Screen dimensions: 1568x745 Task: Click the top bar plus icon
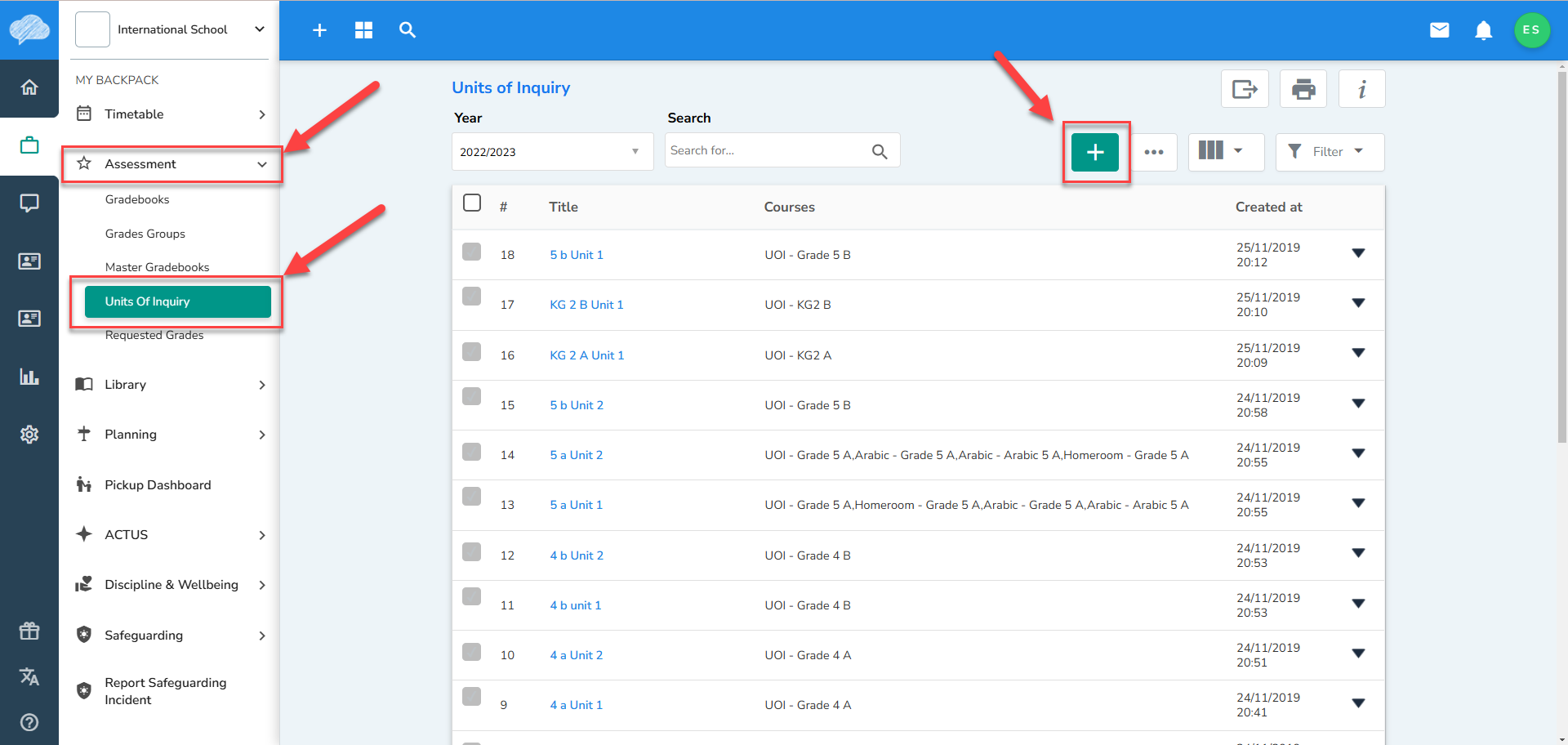pos(319,30)
